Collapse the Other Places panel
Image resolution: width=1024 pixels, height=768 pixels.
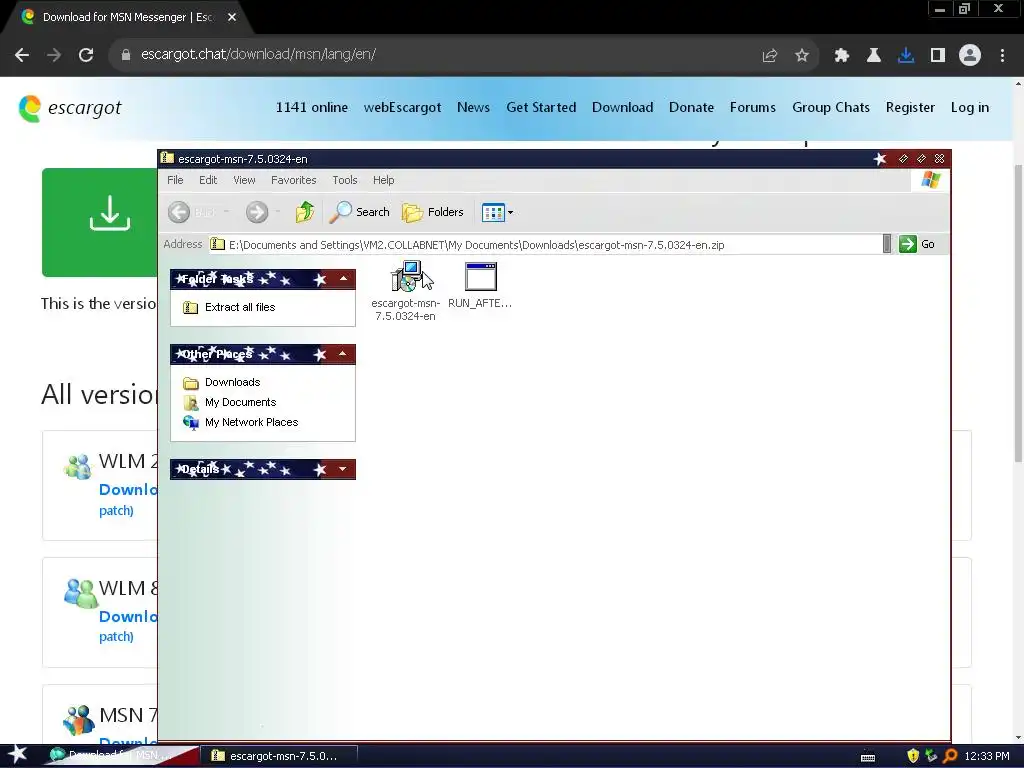pyautogui.click(x=343, y=354)
